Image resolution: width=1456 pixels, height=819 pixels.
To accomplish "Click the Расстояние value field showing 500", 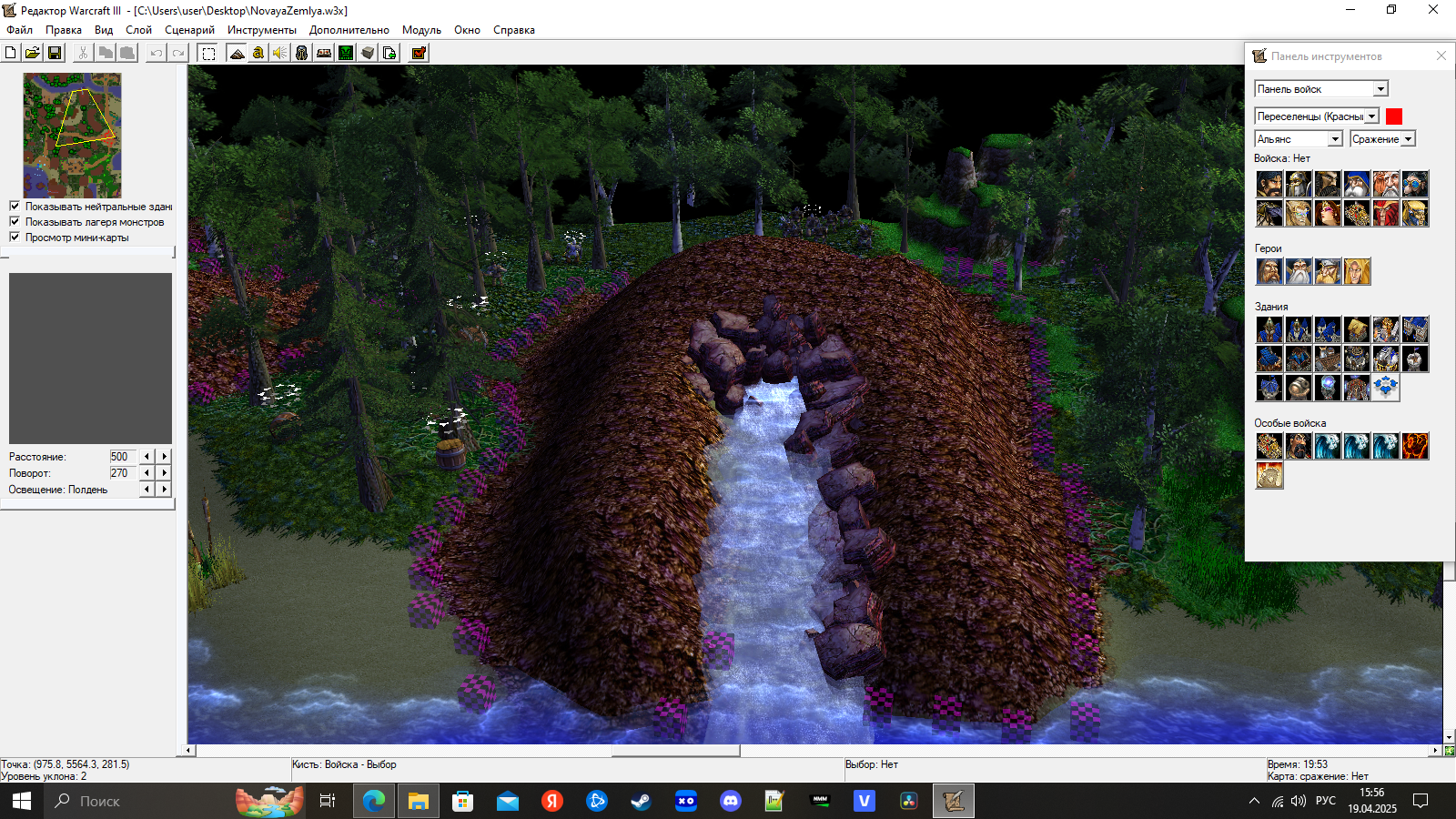I will click(x=123, y=456).
